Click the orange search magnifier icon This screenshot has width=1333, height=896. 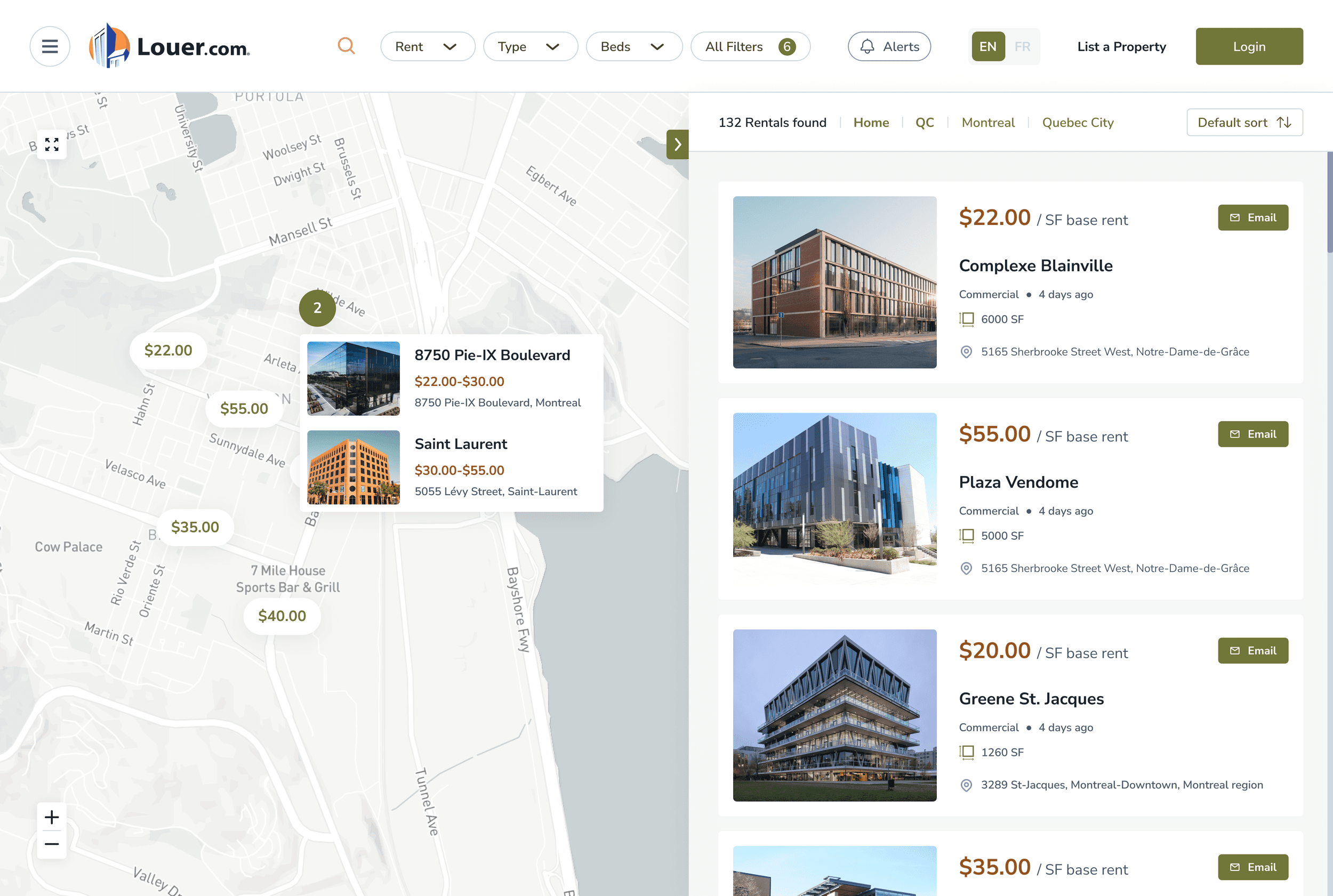click(x=346, y=46)
